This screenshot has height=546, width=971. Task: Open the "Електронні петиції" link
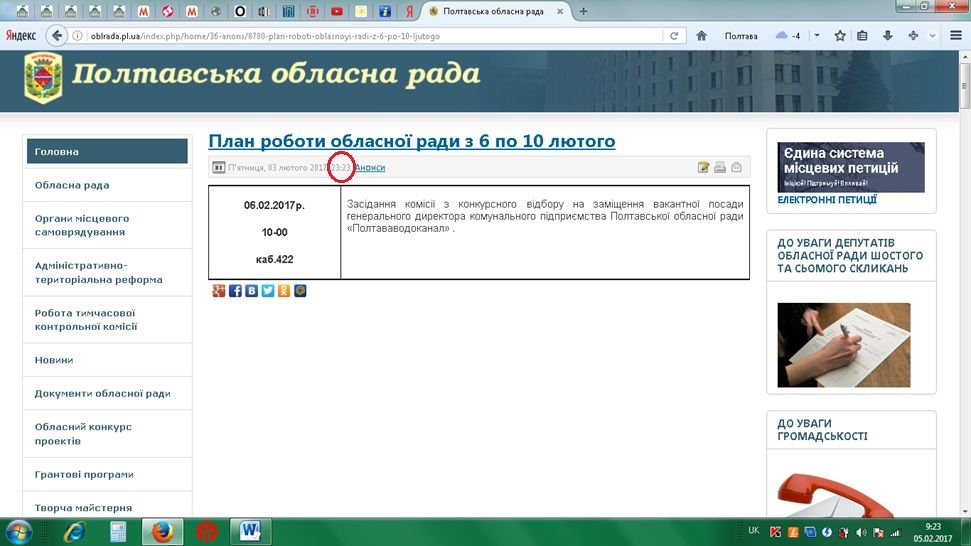pos(827,200)
